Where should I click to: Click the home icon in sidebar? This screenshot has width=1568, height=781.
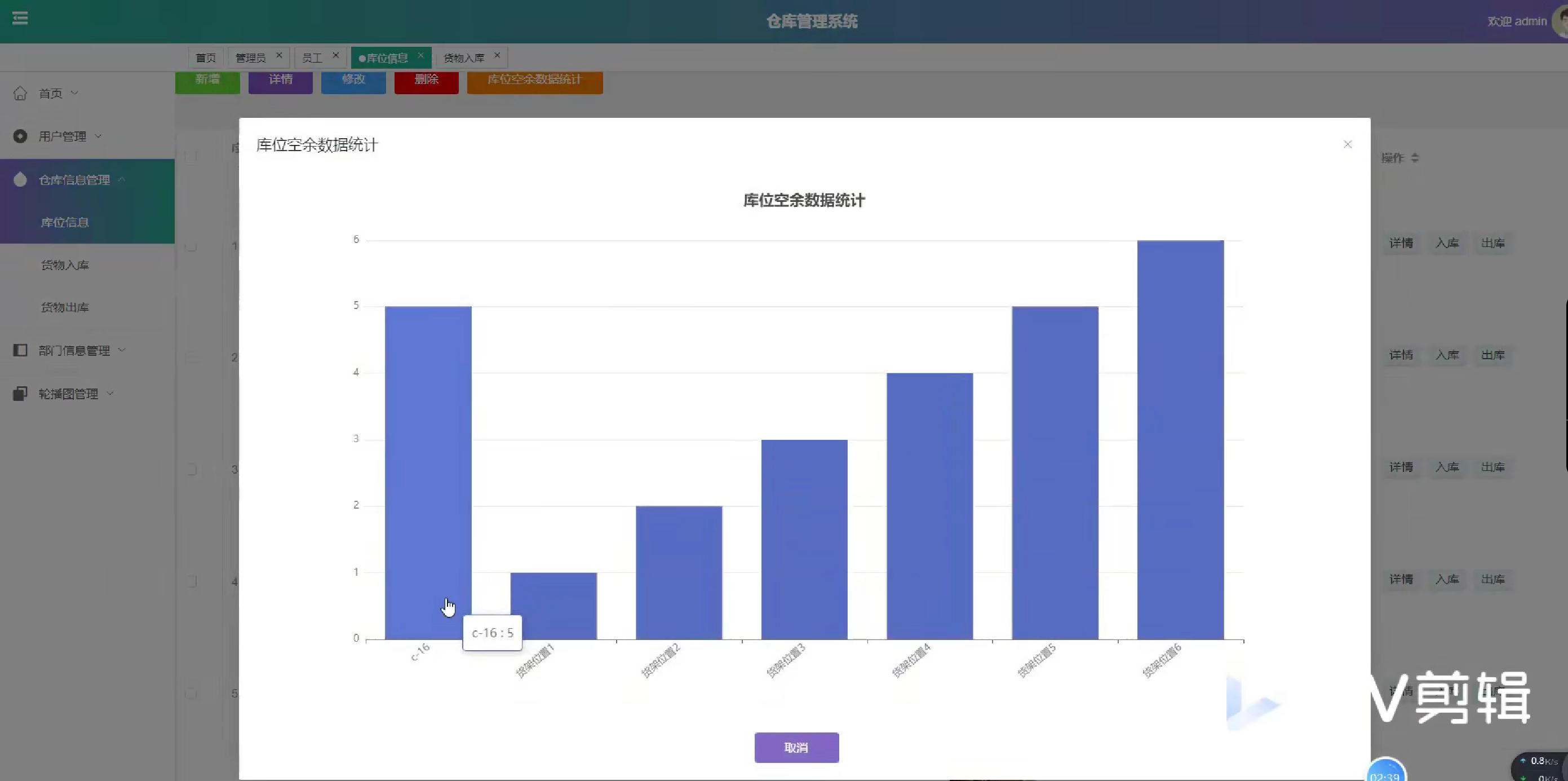point(20,93)
